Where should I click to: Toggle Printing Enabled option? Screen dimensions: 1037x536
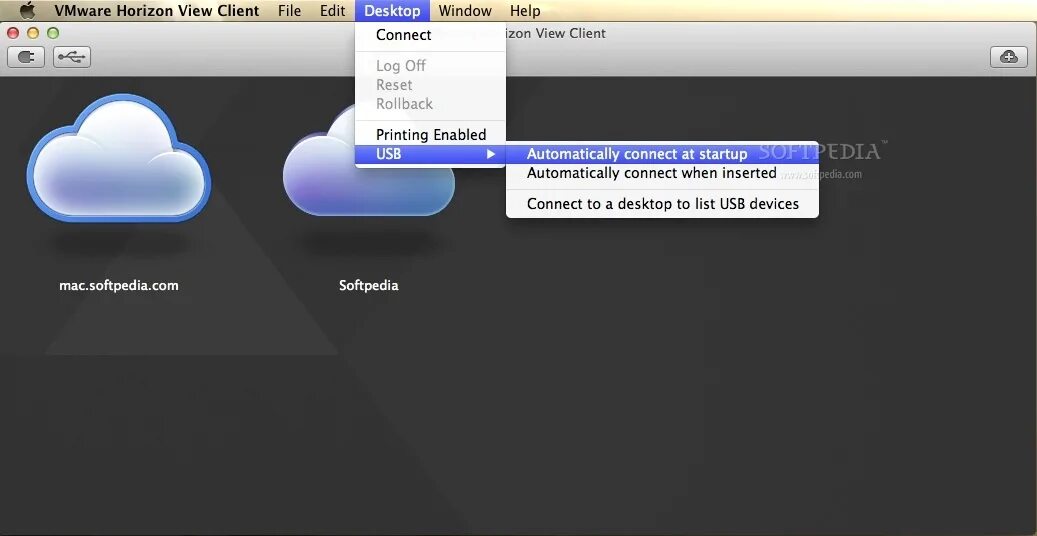431,134
